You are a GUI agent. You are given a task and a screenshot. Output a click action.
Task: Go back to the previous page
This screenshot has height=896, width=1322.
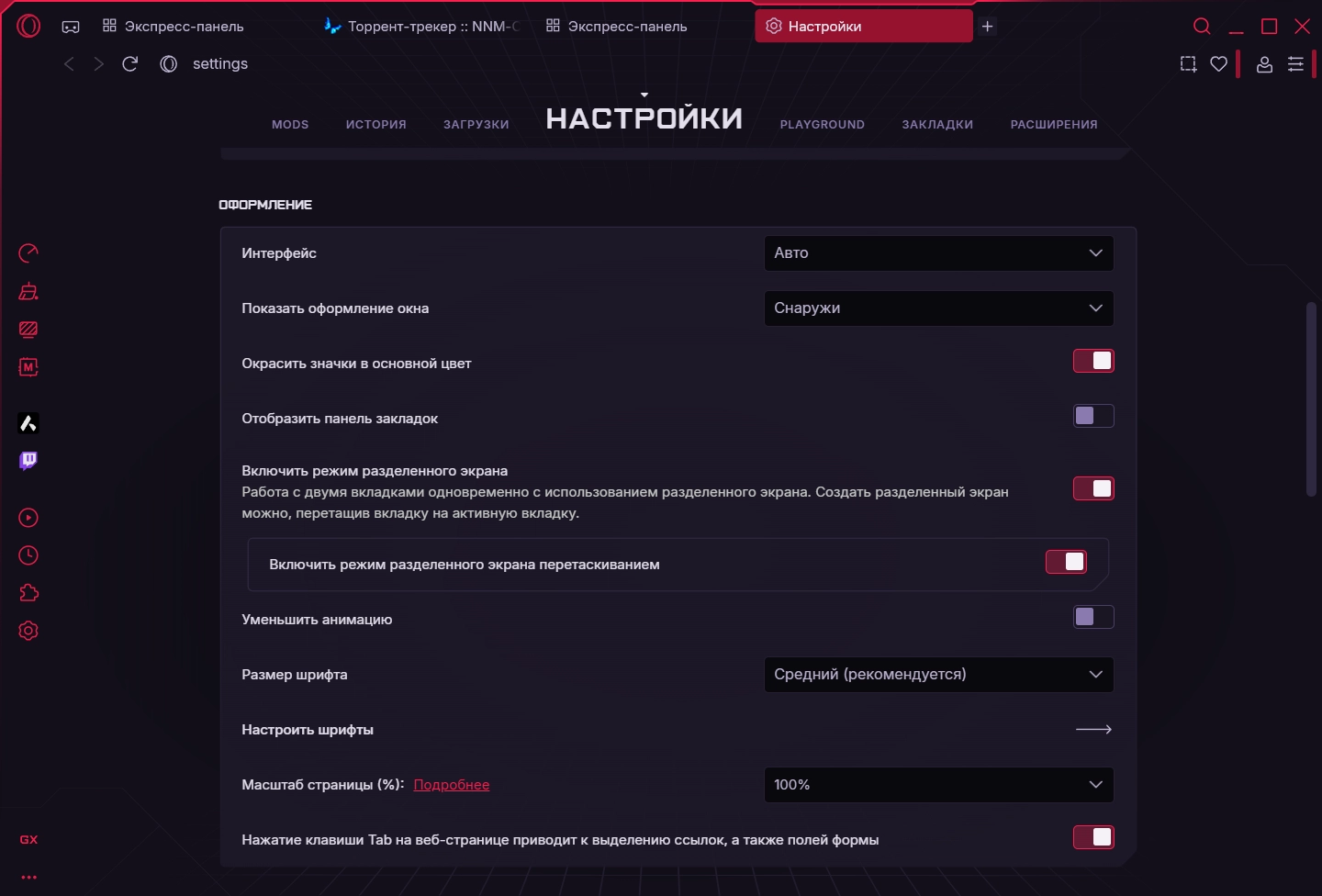[x=69, y=63]
